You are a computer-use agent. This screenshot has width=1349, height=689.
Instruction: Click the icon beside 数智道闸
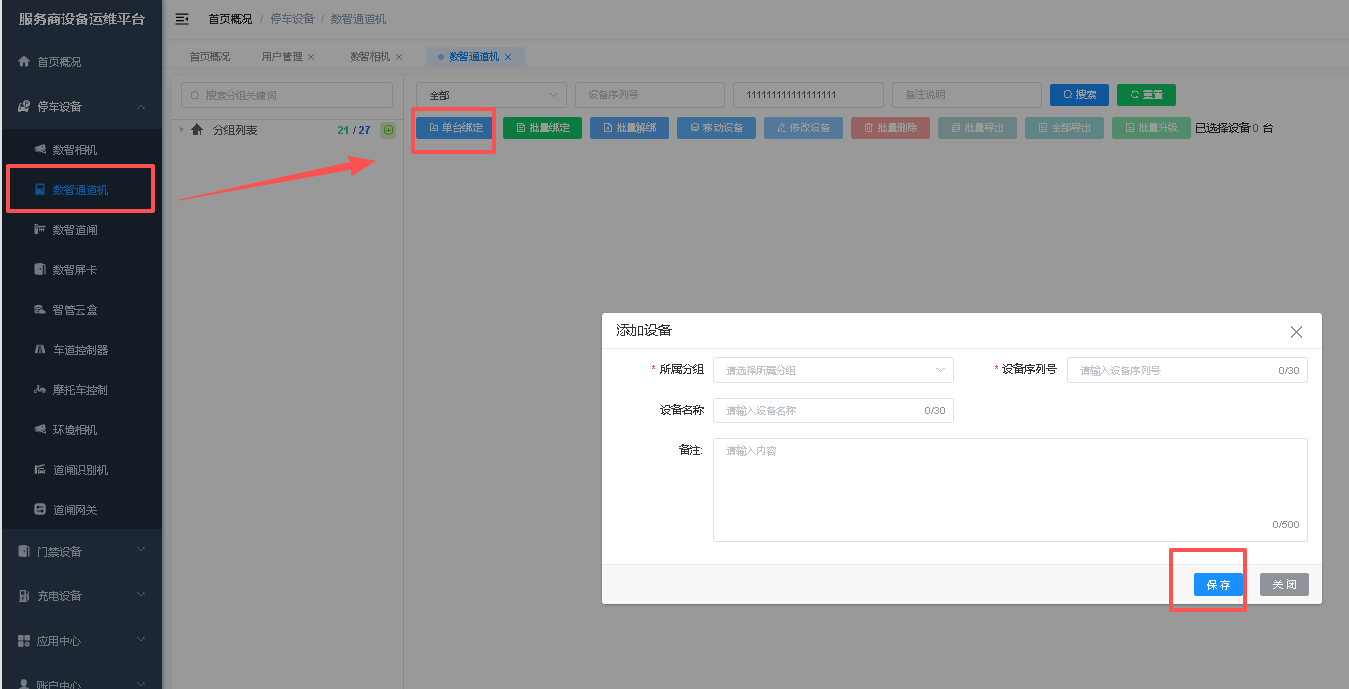coord(40,230)
